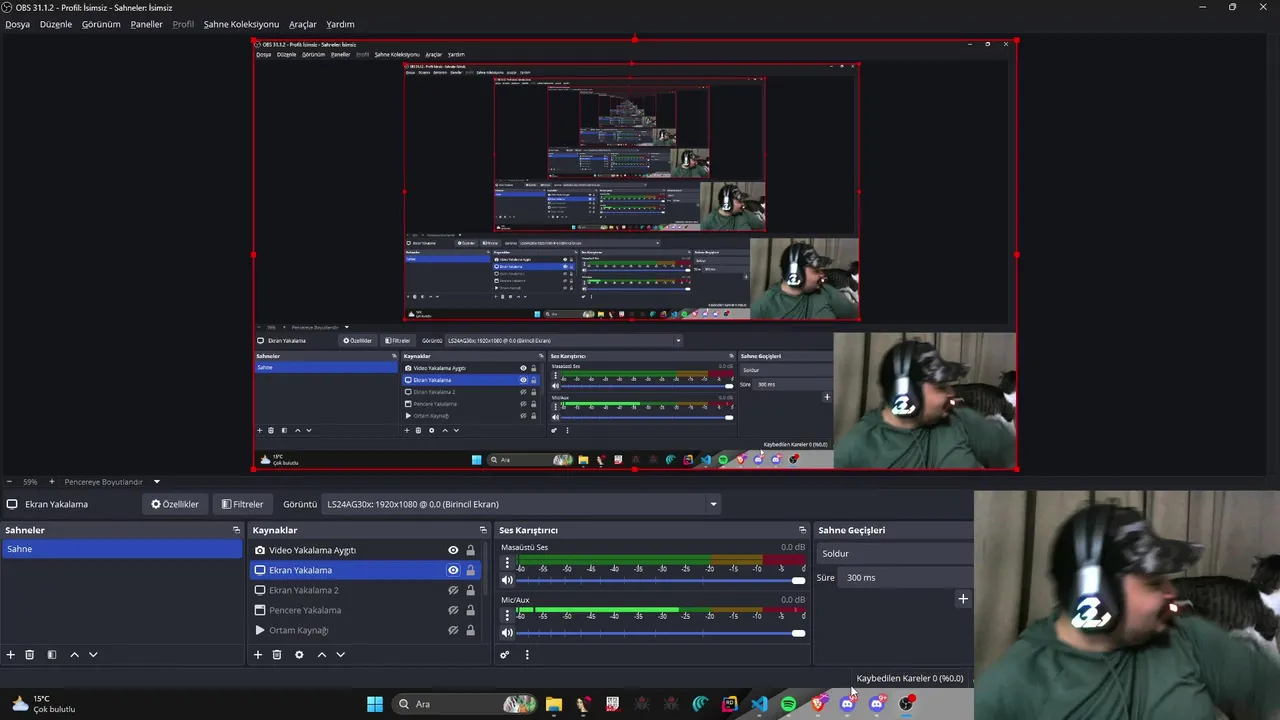Pop out the Ses Karıştırıcı dock panel
This screenshot has height=720, width=1280.
(x=802, y=530)
